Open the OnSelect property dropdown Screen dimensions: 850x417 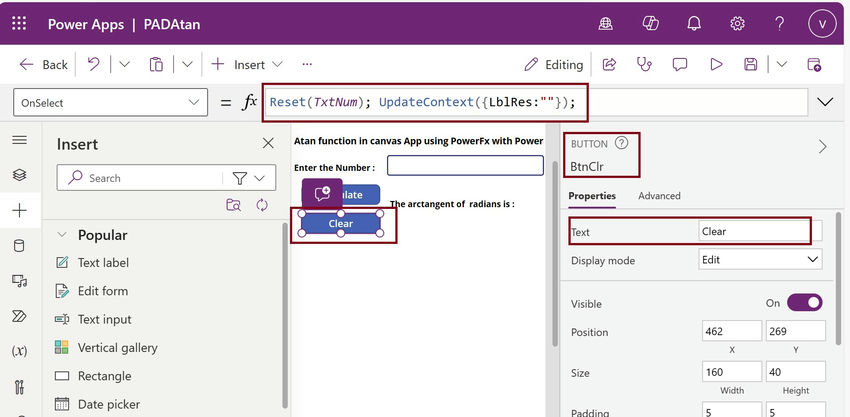pos(110,102)
